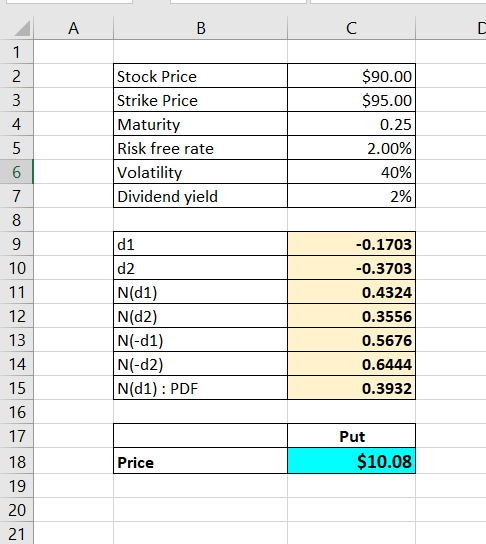The height and width of the screenshot is (544, 486).
Task: Click the N(-d2) label cell
Action: pyautogui.click(x=201, y=364)
